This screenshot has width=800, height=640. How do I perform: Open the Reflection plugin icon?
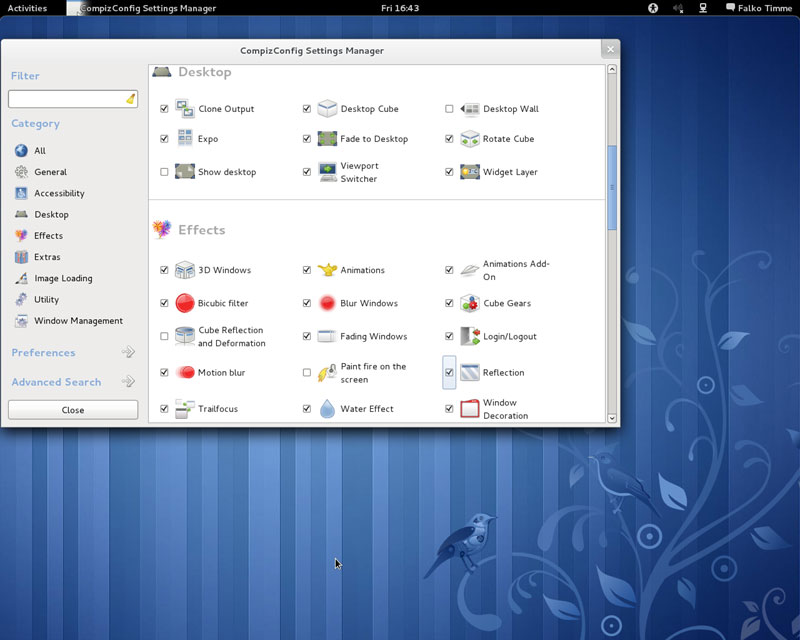[x=470, y=373]
